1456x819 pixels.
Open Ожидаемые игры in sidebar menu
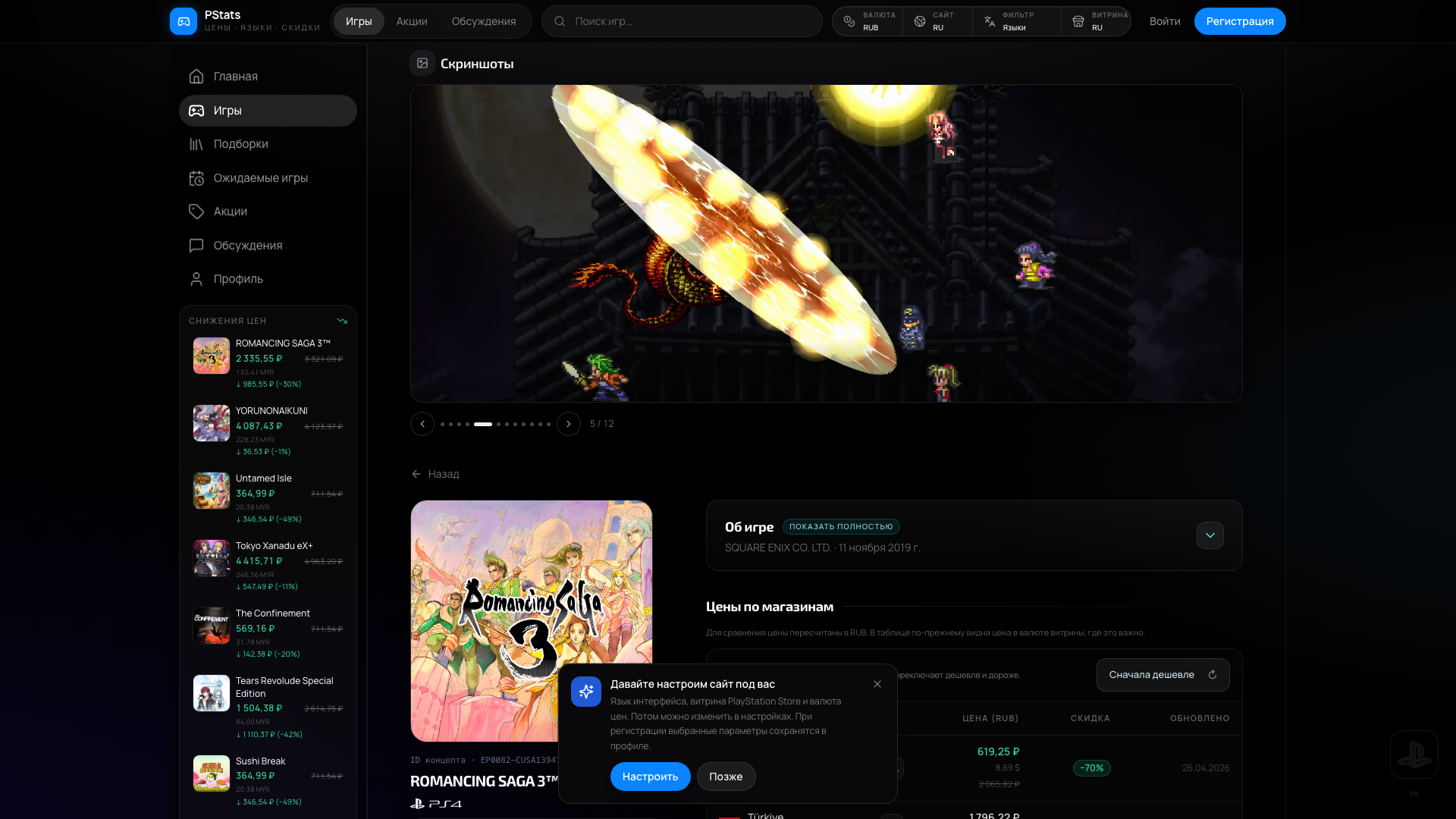[x=268, y=178]
